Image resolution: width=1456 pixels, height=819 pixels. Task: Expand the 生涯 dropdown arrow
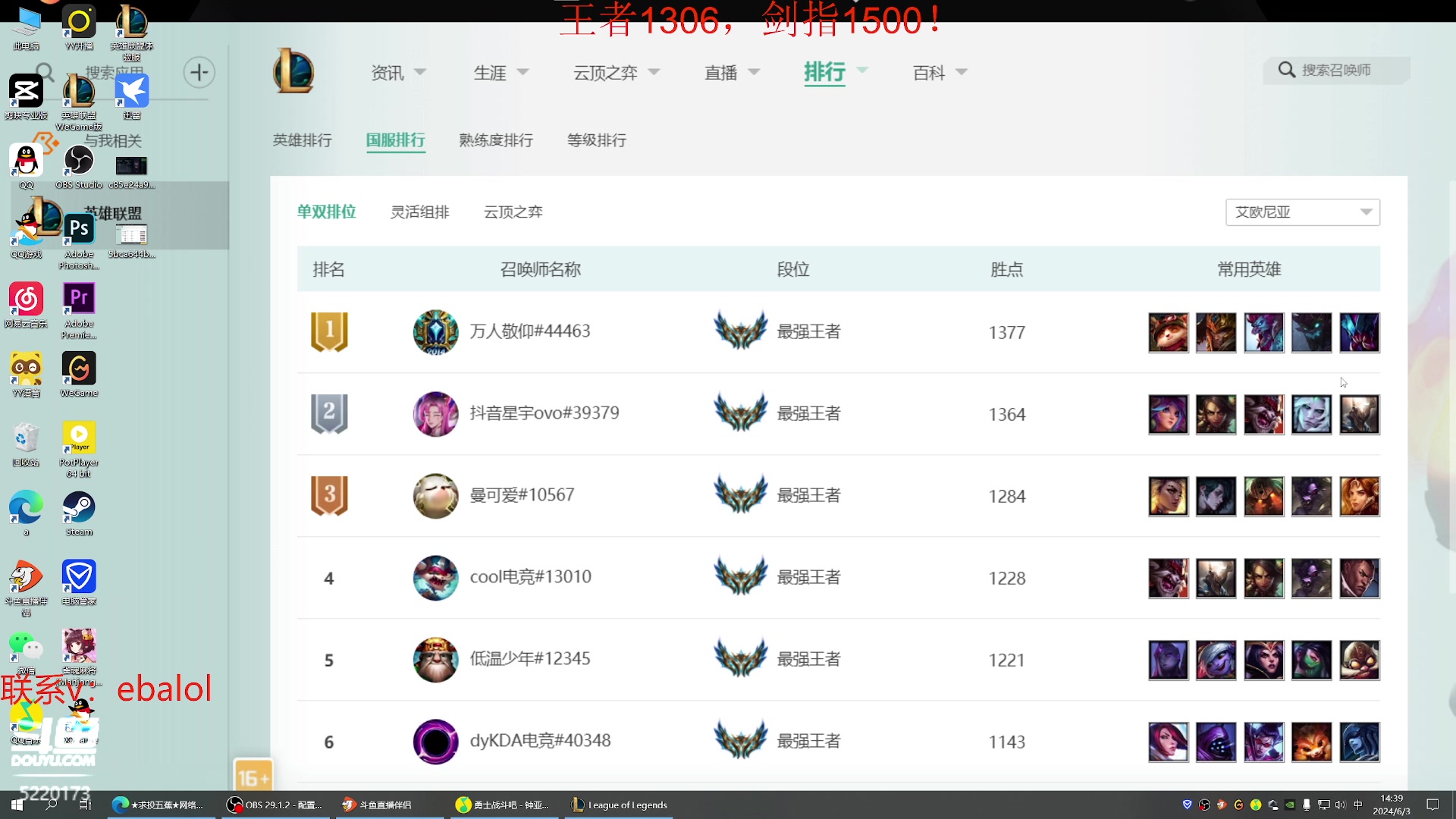click(x=522, y=72)
